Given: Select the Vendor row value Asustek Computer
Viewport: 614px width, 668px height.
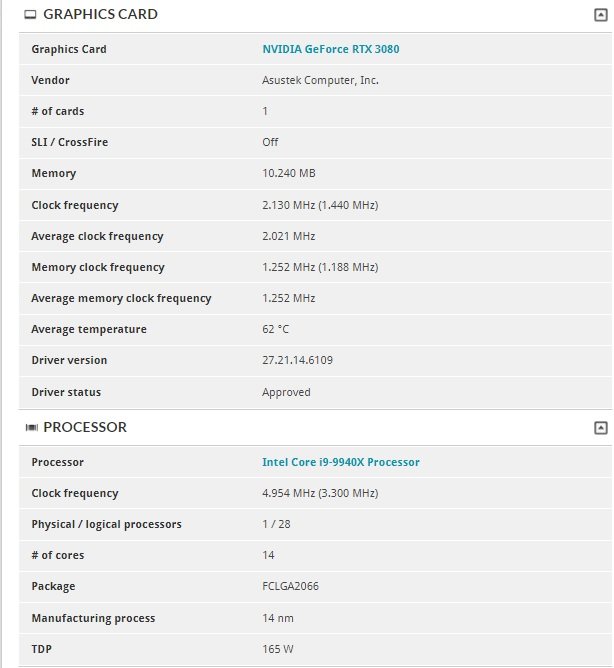Looking at the screenshot, I should tap(320, 80).
